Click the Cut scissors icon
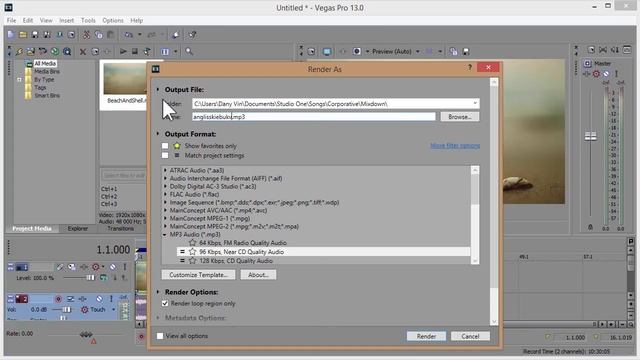This screenshot has width=640, height=360. (86, 35)
